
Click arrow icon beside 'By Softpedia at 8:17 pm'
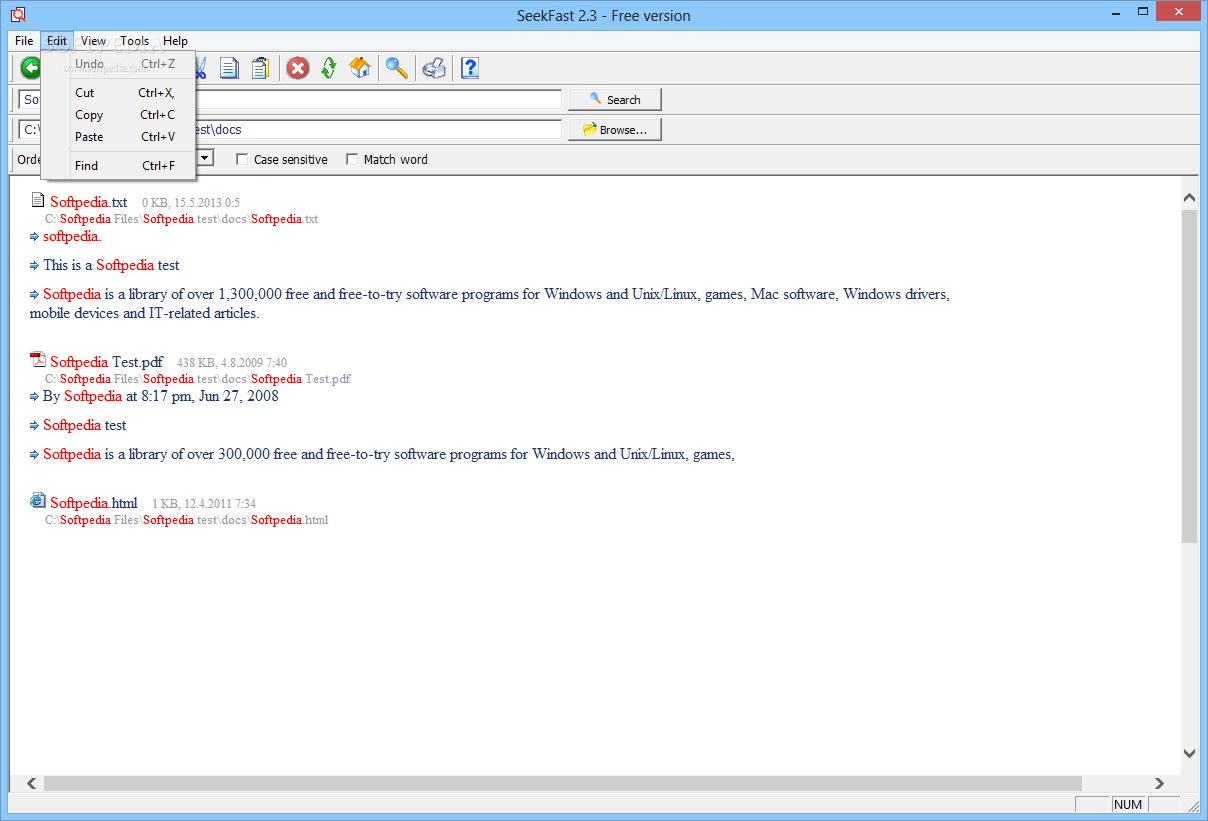click(x=34, y=396)
